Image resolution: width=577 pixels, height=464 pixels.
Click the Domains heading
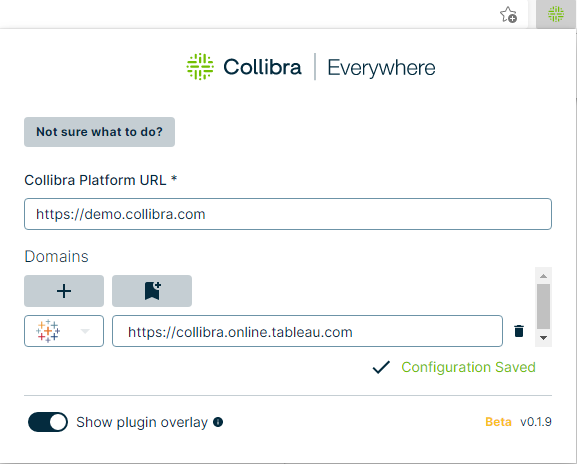[x=56, y=256]
